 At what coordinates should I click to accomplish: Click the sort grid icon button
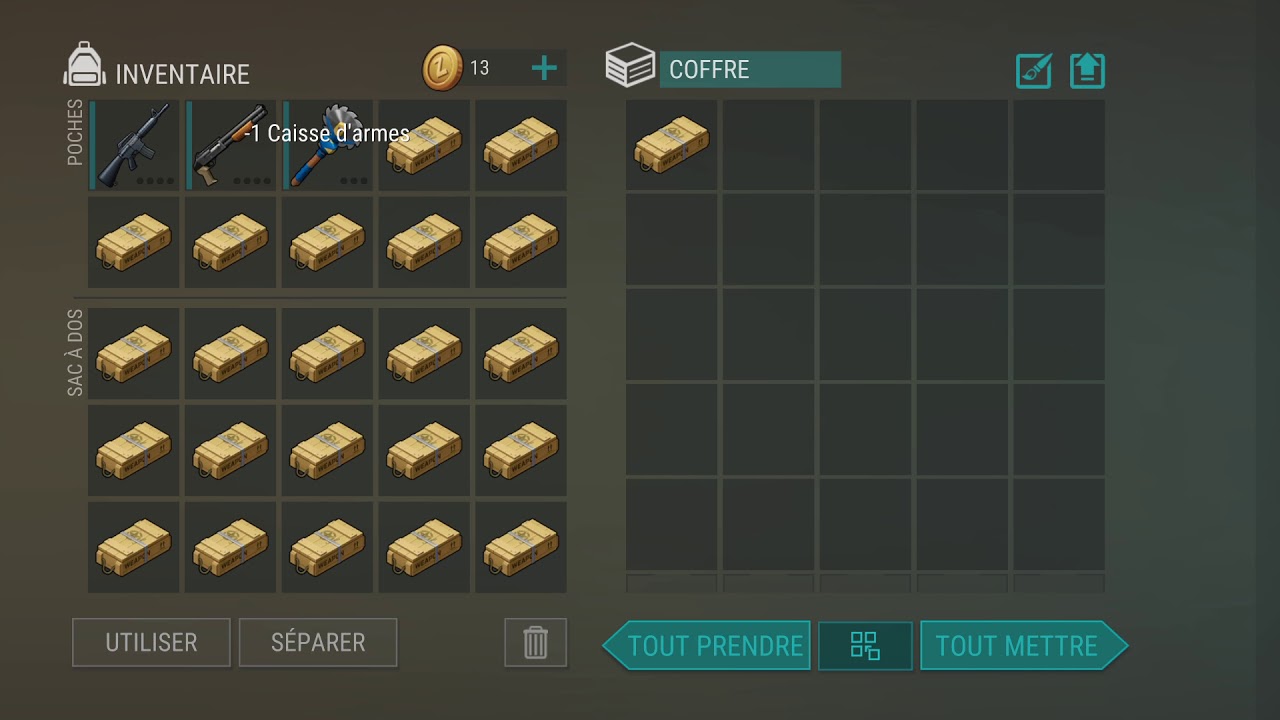865,645
